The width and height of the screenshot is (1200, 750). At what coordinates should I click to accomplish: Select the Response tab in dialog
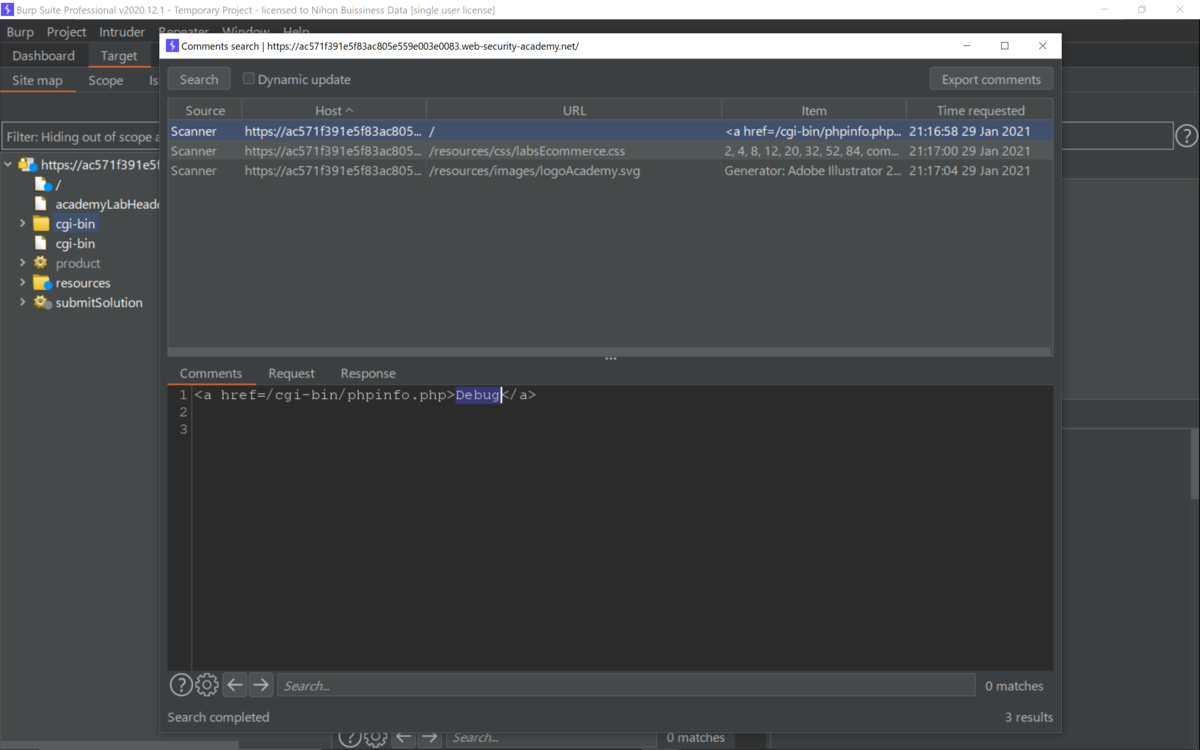point(368,373)
